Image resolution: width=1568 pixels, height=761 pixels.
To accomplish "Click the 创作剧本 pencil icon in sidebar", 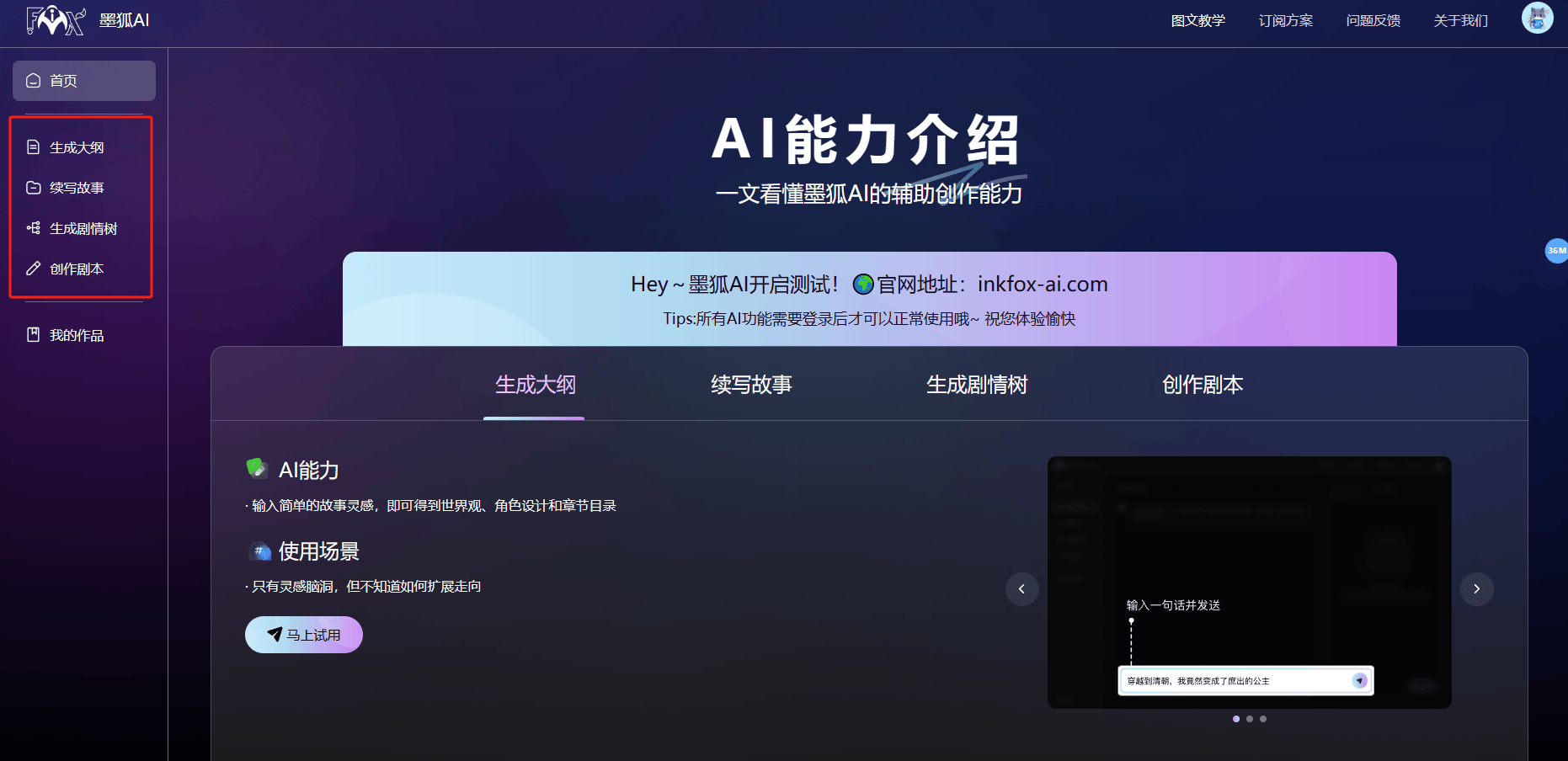I will (34, 269).
